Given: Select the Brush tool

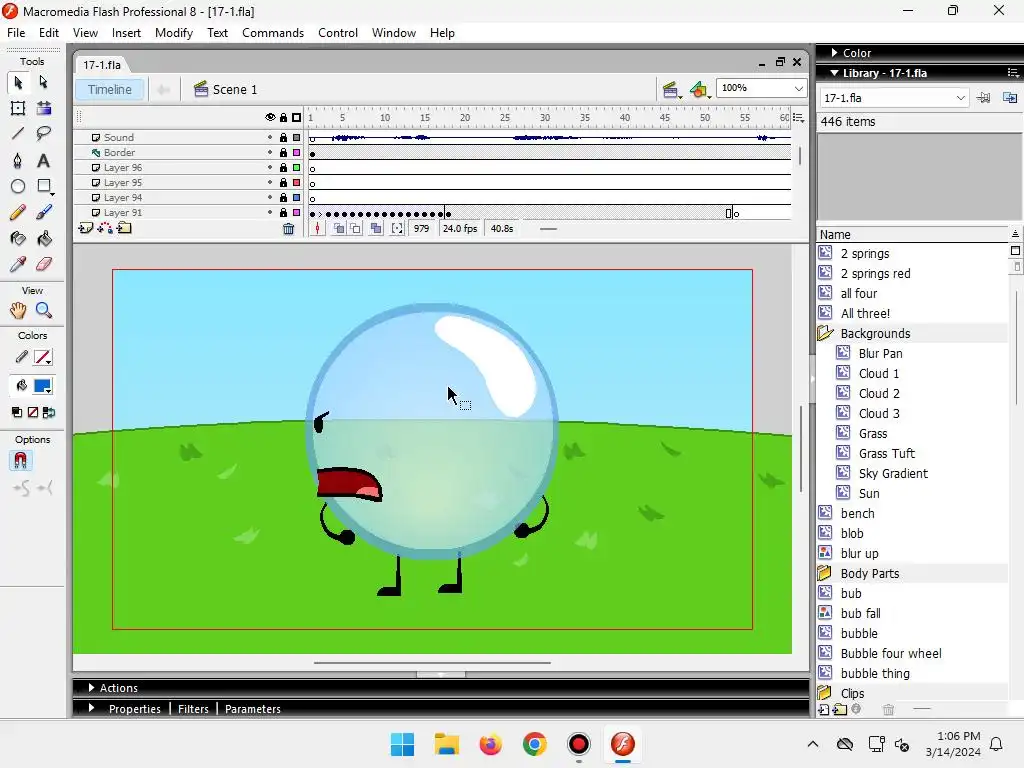Looking at the screenshot, I should (44, 212).
